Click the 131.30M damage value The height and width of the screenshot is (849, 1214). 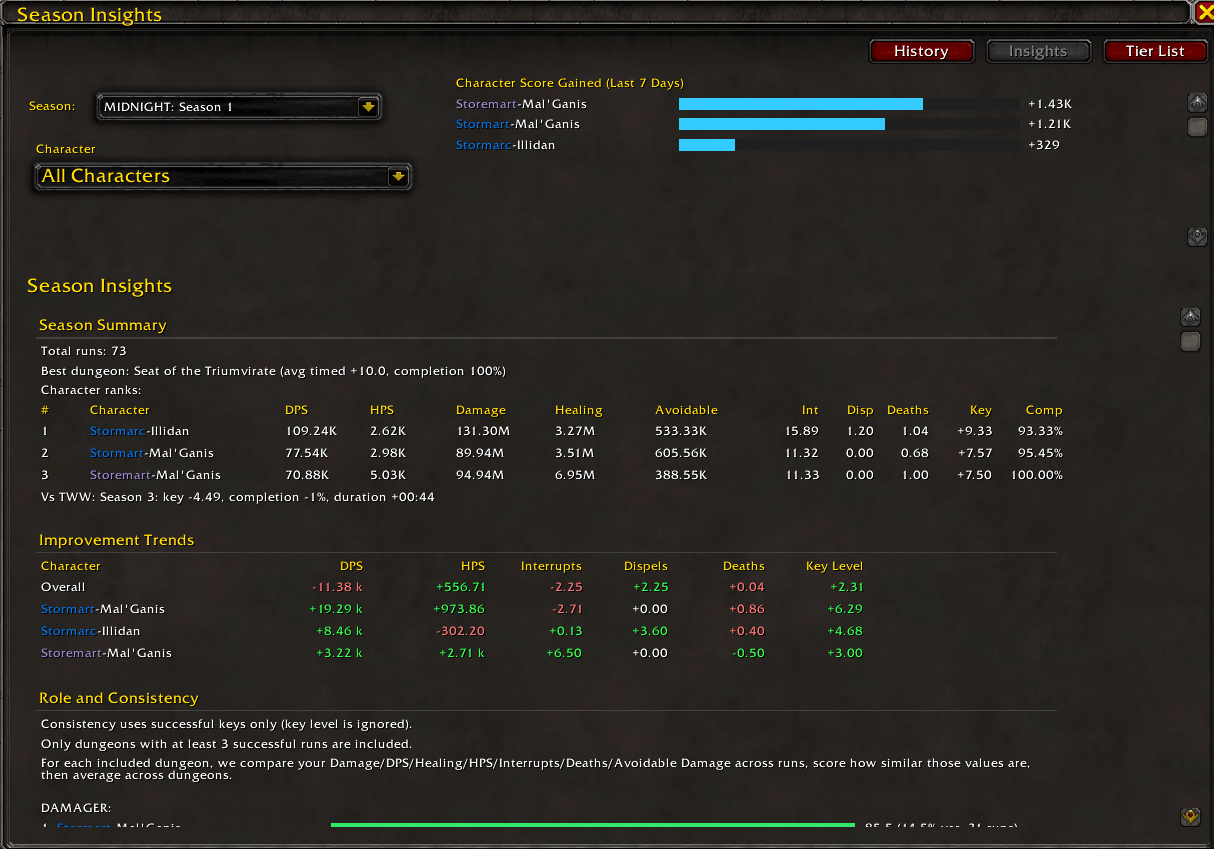point(483,431)
